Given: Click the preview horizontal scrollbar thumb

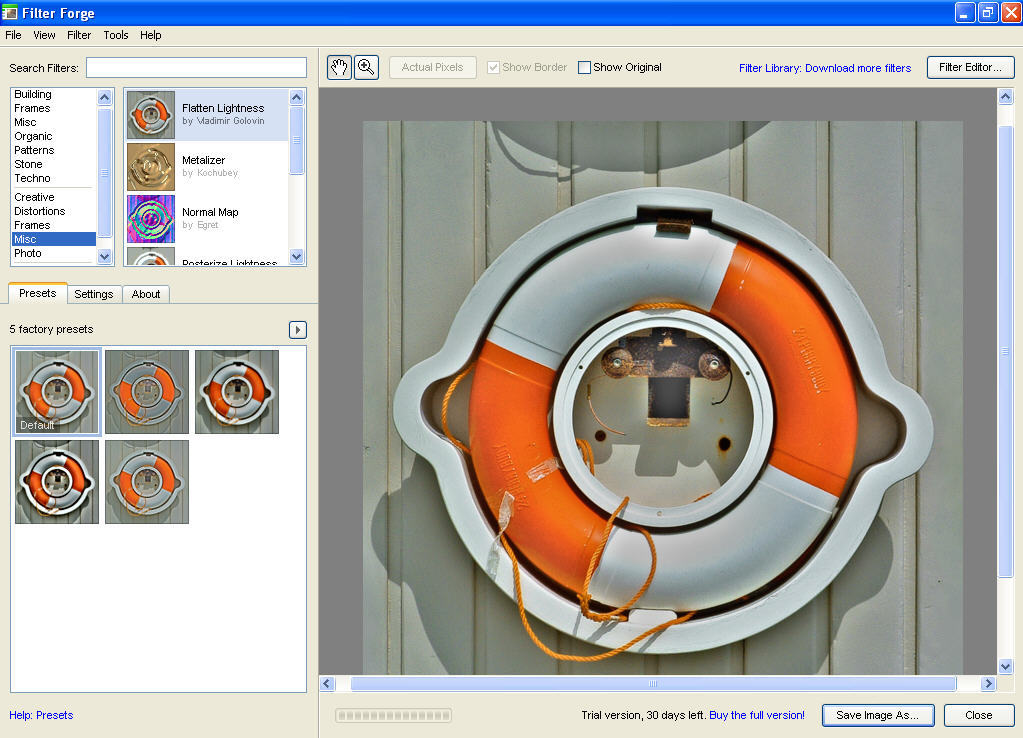Looking at the screenshot, I should 653,683.
